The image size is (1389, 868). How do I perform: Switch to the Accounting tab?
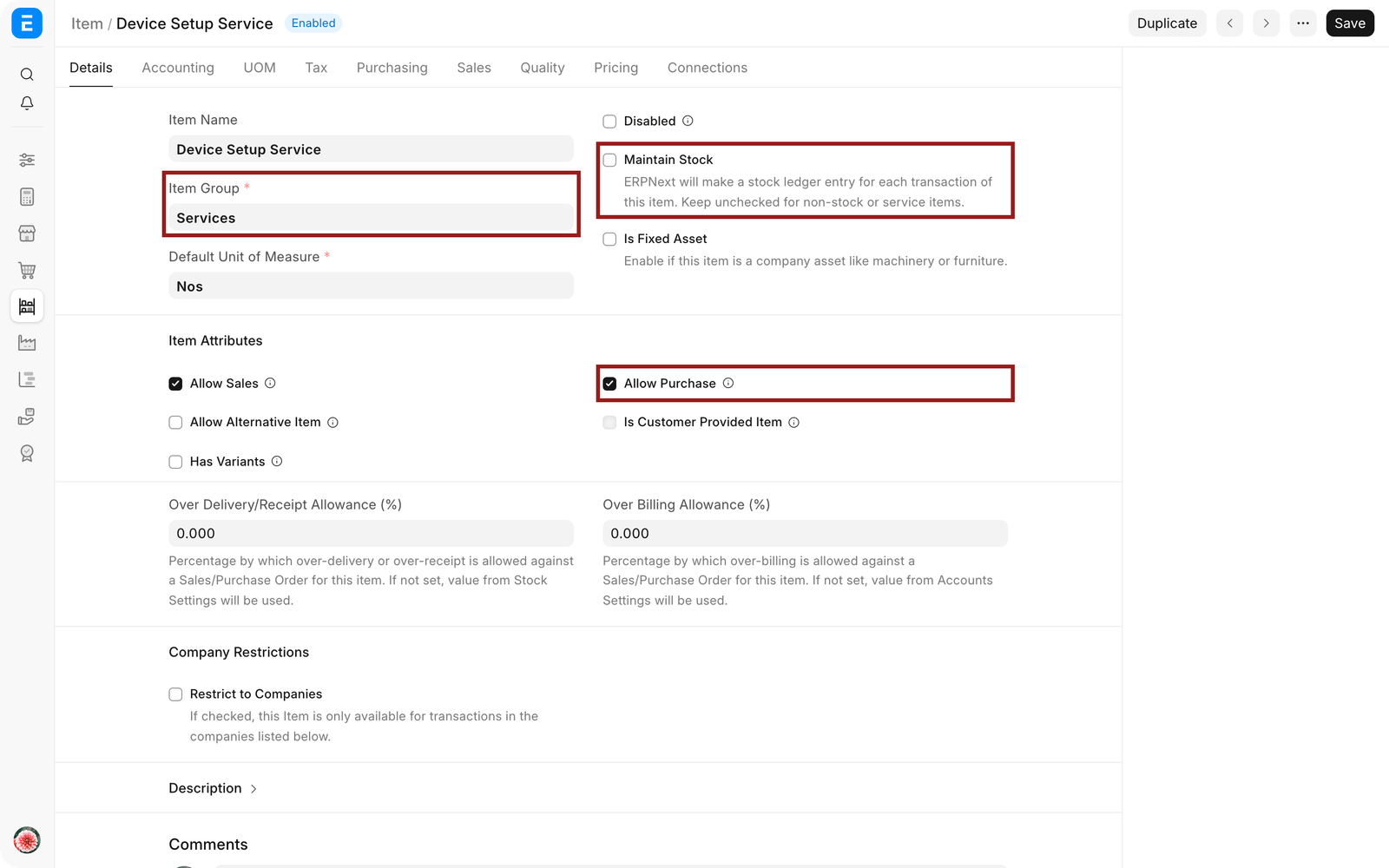[x=178, y=68]
